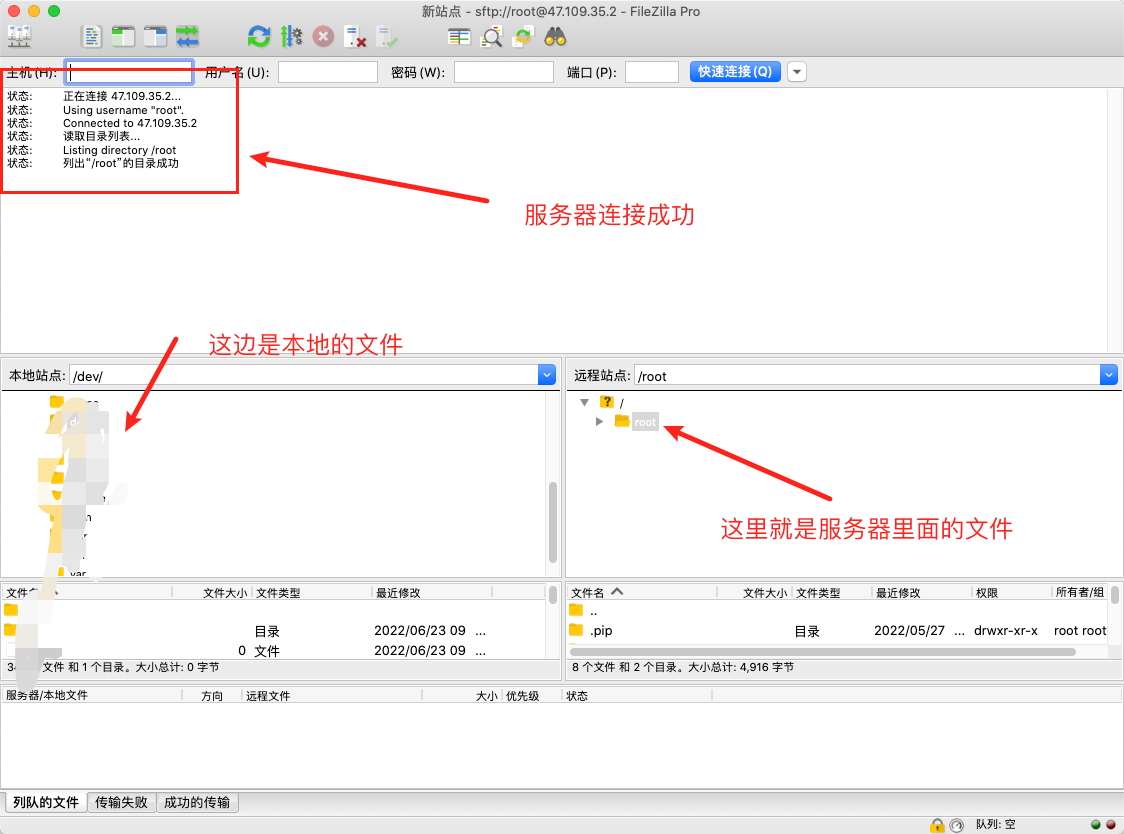Screen dimensions: 1124x834
Task: Cancel the current operation with red X icon
Action: [x=323, y=36]
